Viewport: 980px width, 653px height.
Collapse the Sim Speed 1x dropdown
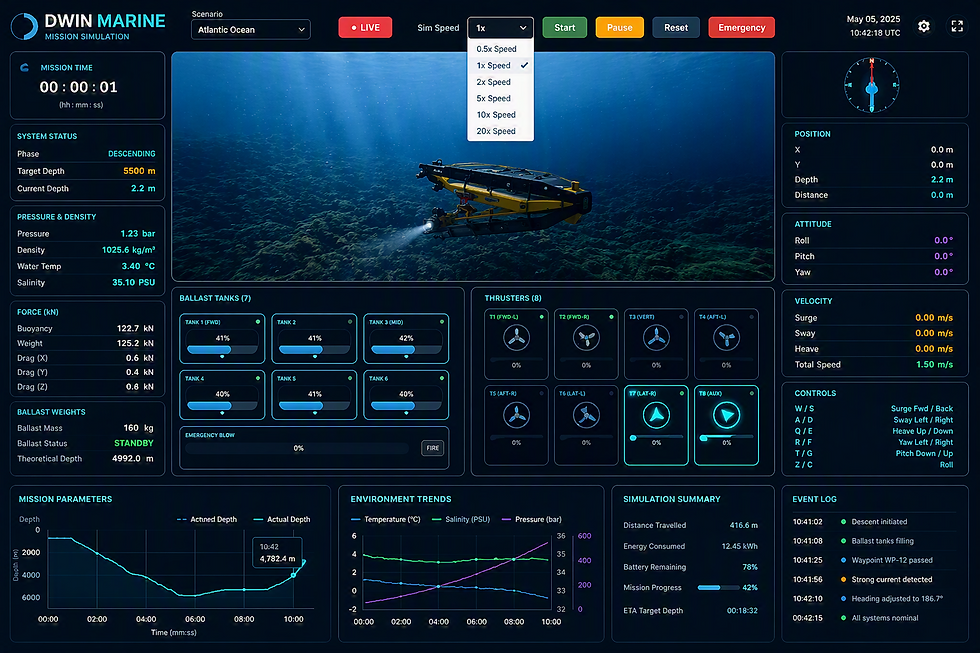pos(501,27)
